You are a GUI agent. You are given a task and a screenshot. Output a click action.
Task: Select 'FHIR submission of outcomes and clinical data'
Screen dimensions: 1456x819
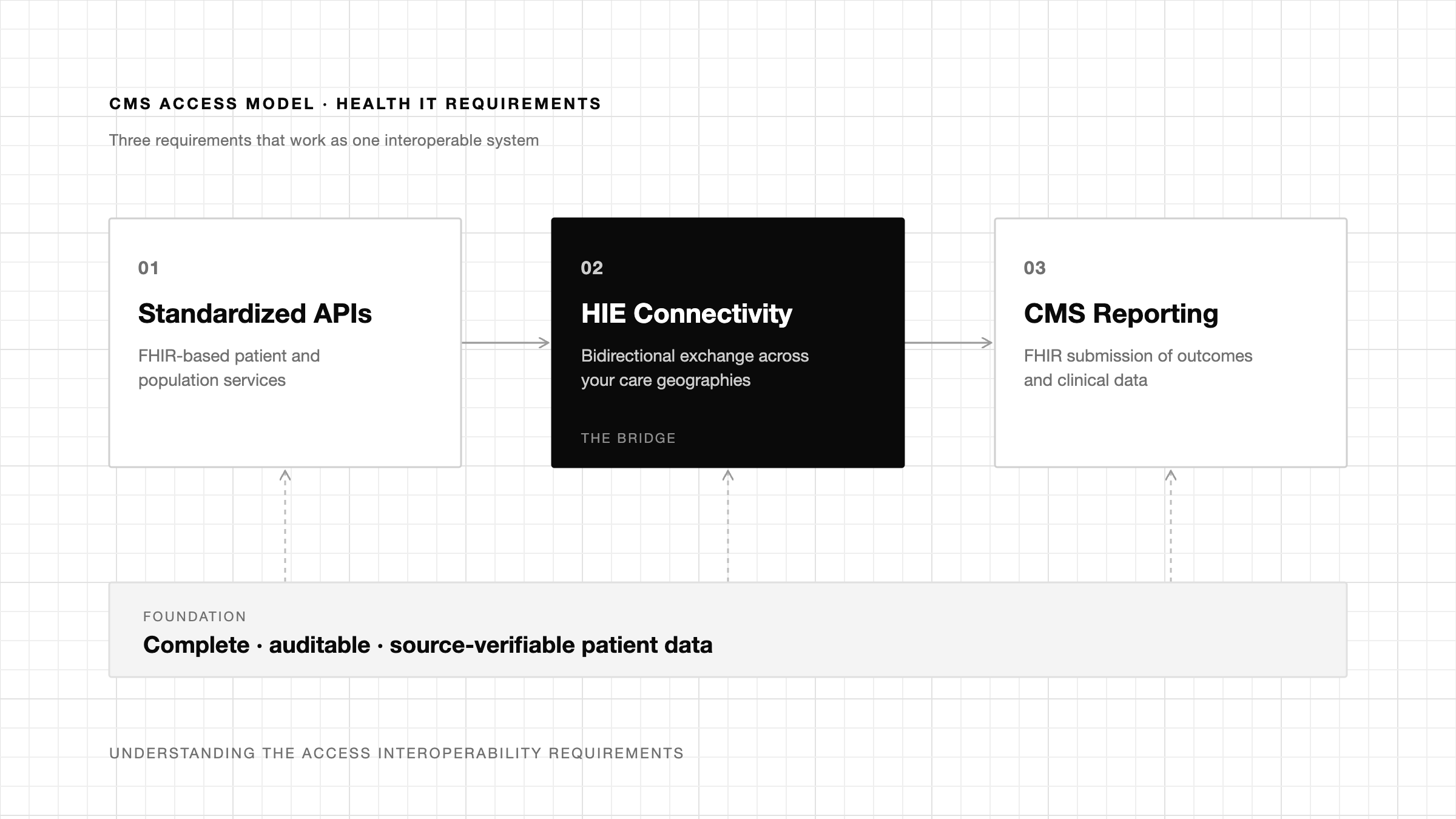point(1138,368)
